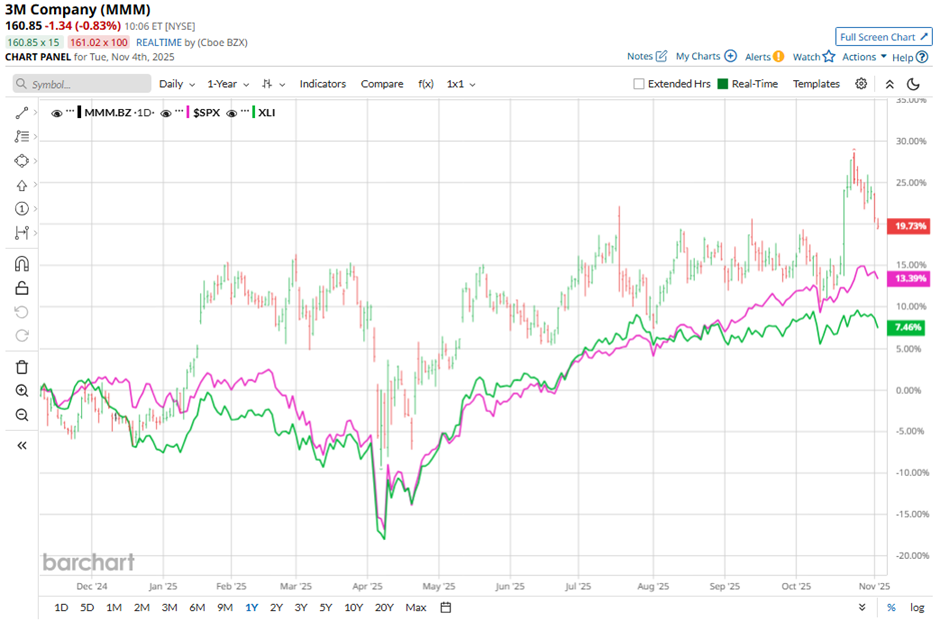Viewport: 940px width, 621px height.
Task: Zoom in using the magnifier plus icon
Action: tap(21, 390)
